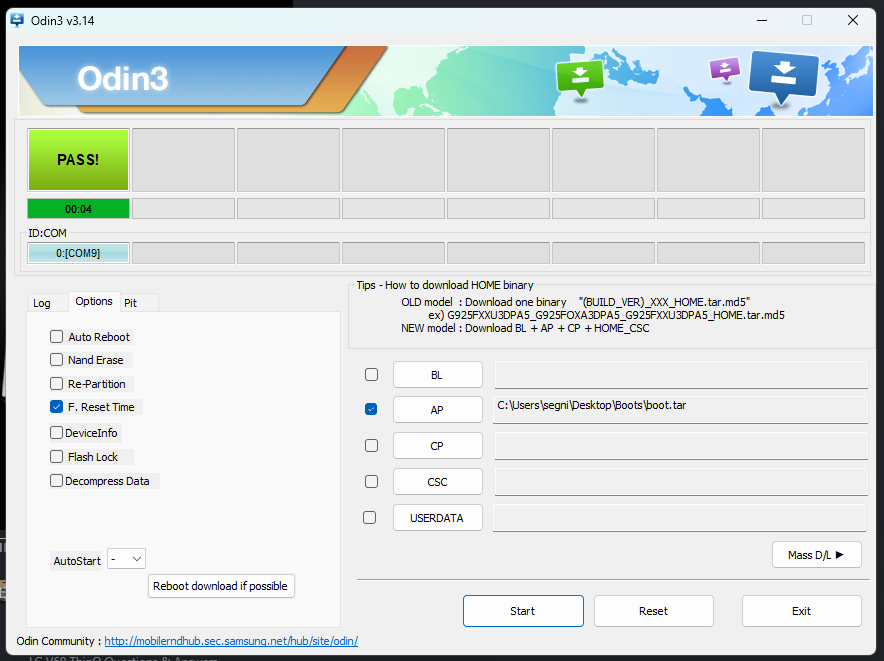Start the flashing process
The height and width of the screenshot is (661, 884).
pyautogui.click(x=523, y=611)
